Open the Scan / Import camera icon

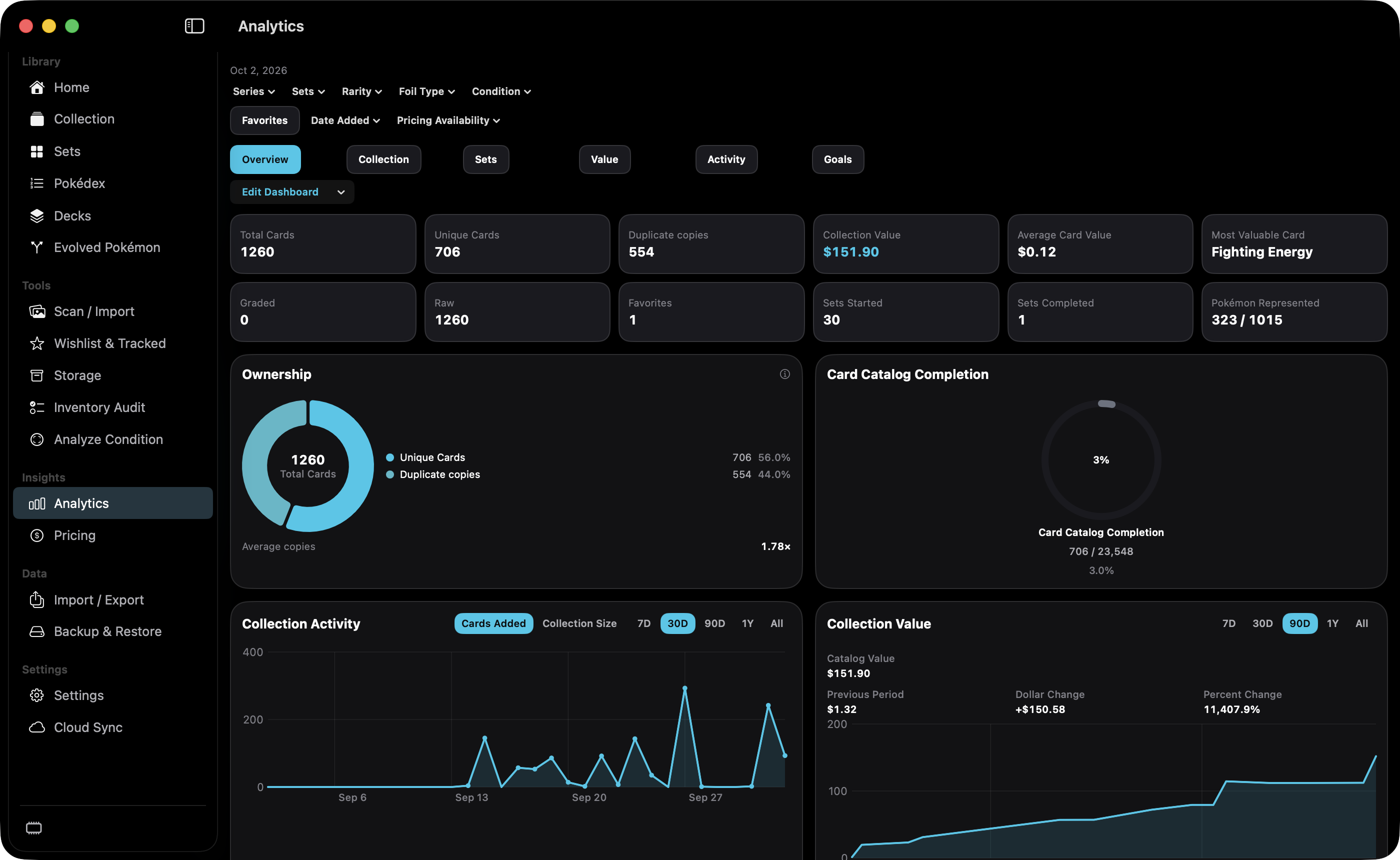pyautogui.click(x=37, y=311)
